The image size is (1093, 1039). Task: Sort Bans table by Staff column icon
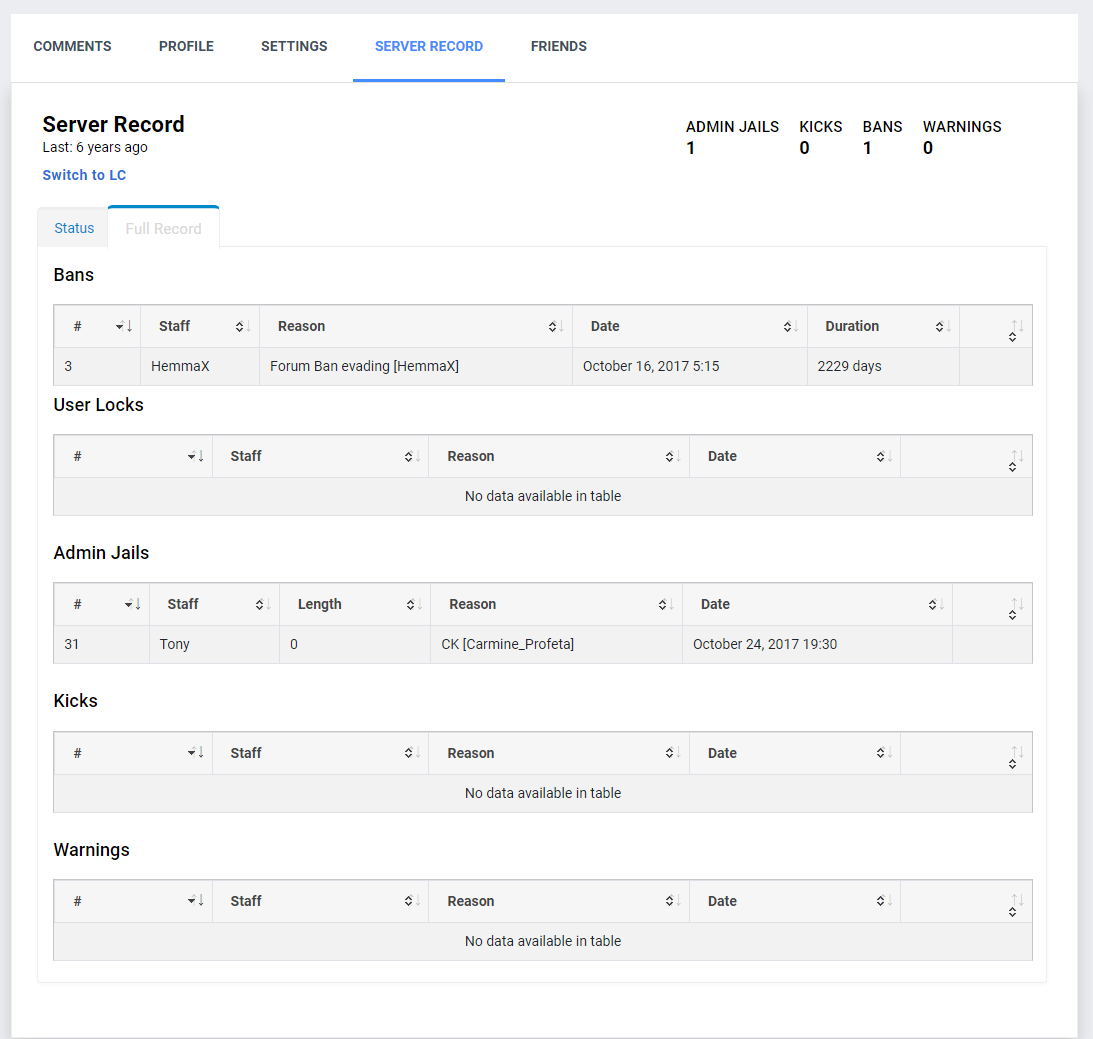click(243, 326)
